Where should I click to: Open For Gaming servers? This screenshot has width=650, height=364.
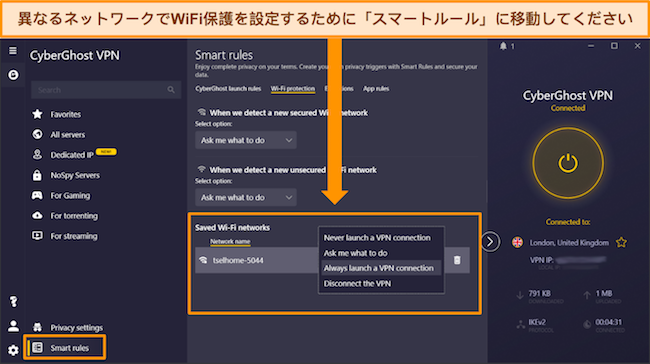point(70,195)
